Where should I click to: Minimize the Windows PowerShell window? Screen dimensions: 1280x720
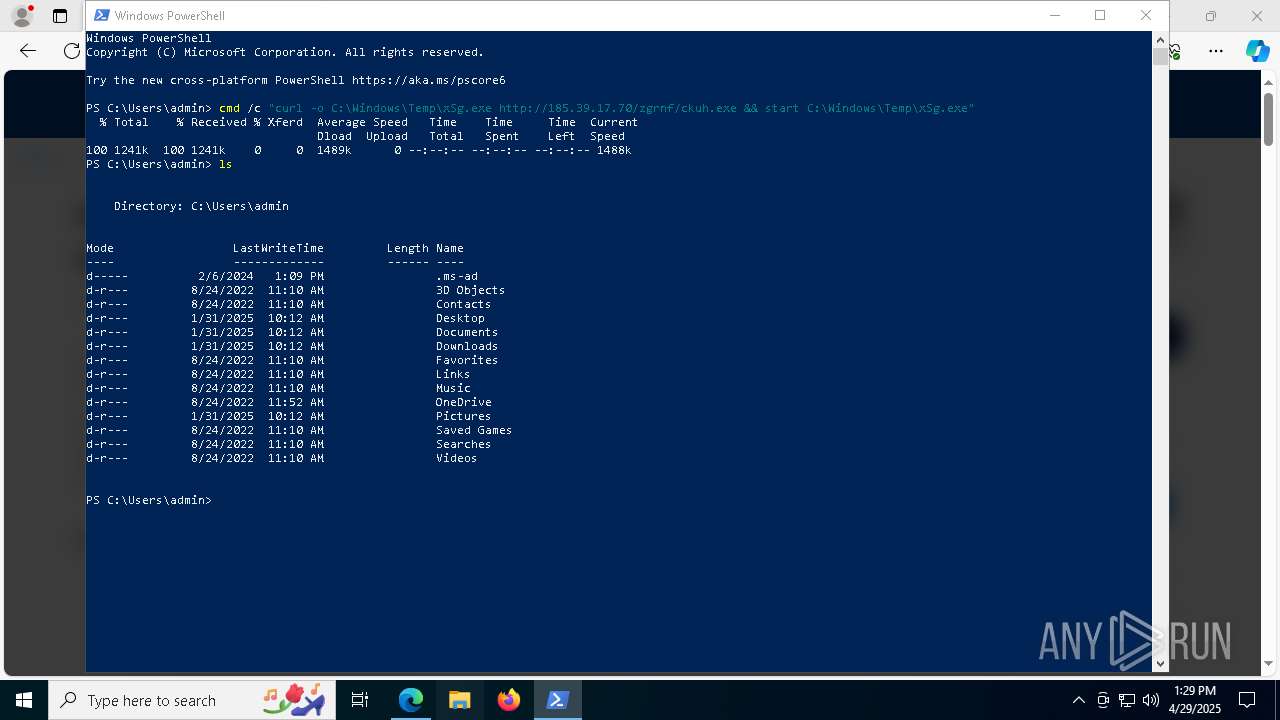(1055, 15)
